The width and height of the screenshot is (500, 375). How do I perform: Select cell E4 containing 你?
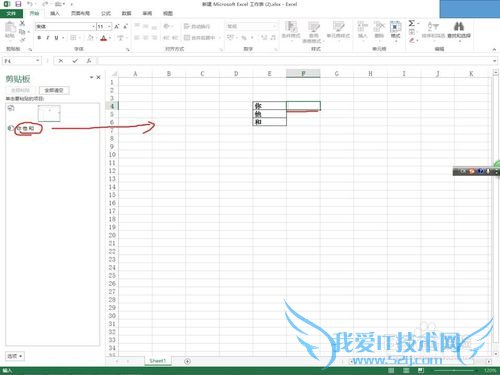click(269, 106)
